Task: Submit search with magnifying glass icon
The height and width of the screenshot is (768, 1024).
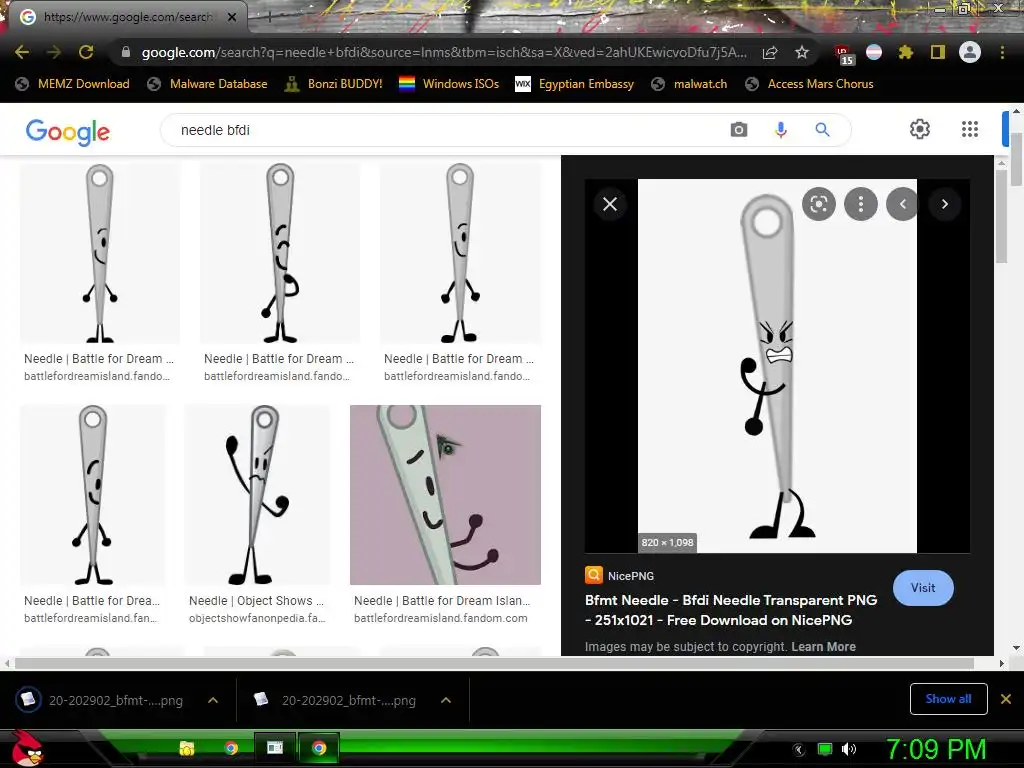Action: [822, 129]
